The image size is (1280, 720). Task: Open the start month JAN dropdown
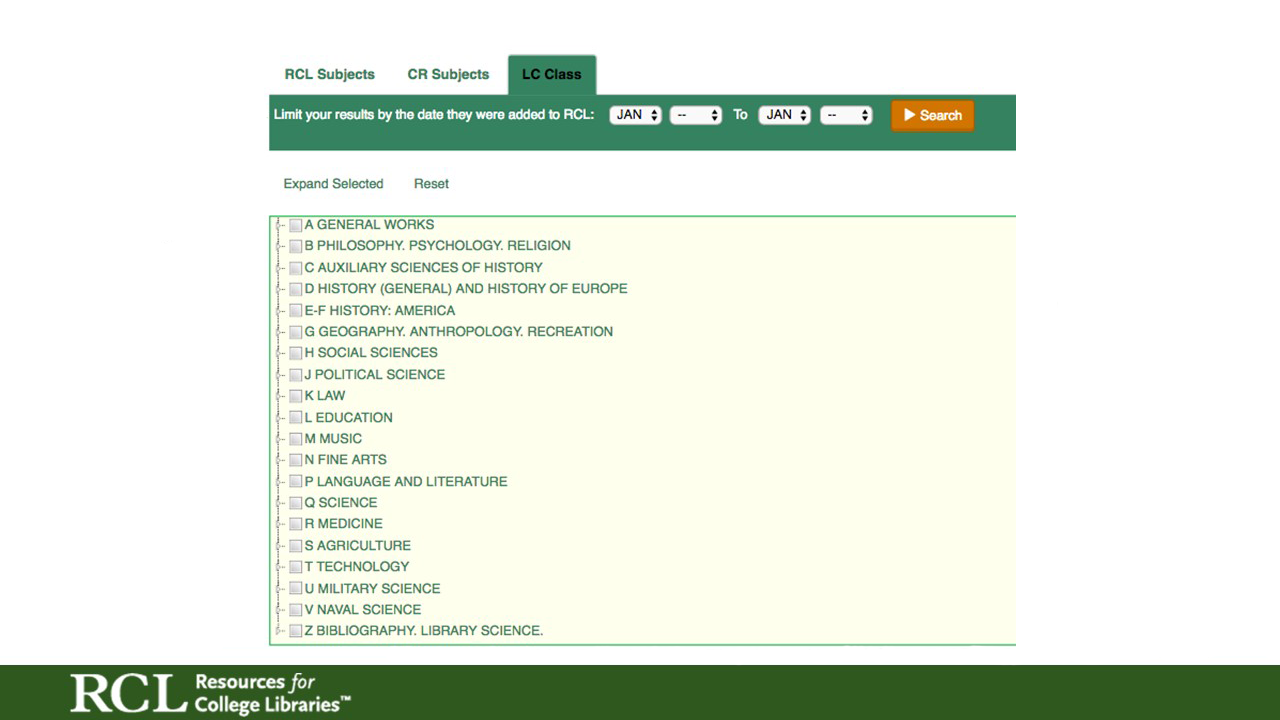coord(635,115)
